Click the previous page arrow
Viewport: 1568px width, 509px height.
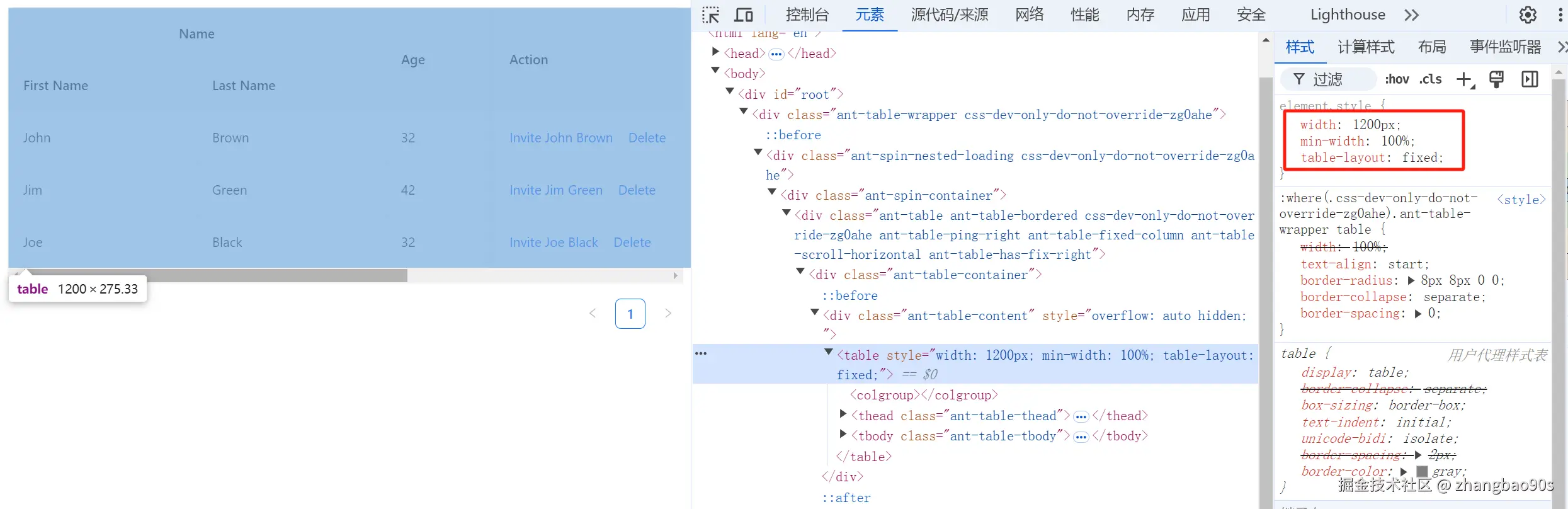point(593,314)
